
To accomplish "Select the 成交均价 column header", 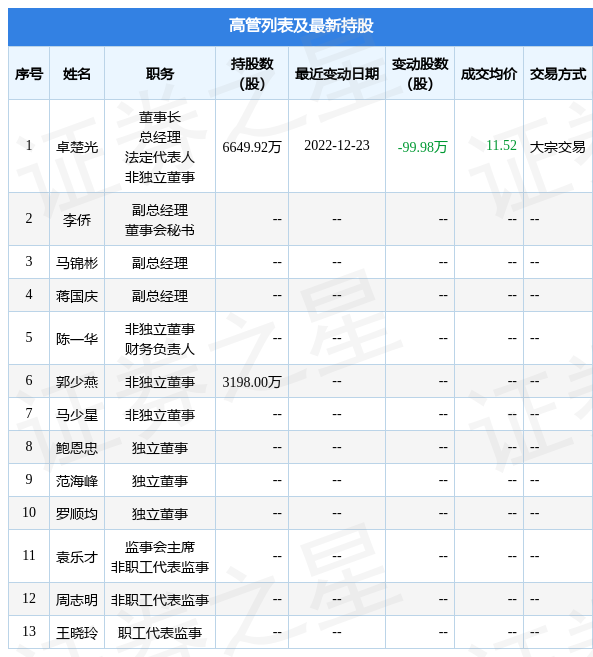I will [x=489, y=74].
